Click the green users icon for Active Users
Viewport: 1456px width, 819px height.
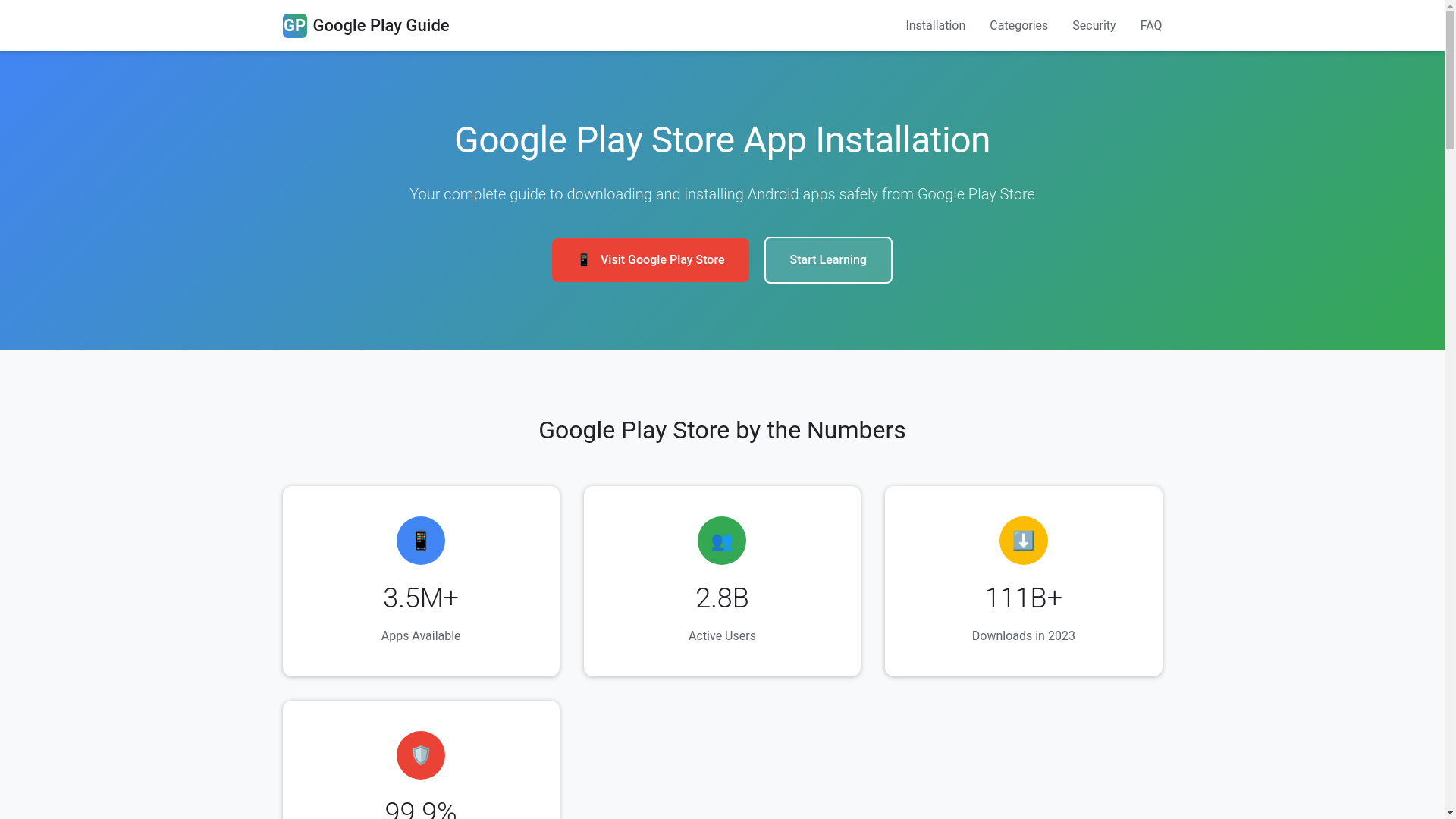point(722,541)
